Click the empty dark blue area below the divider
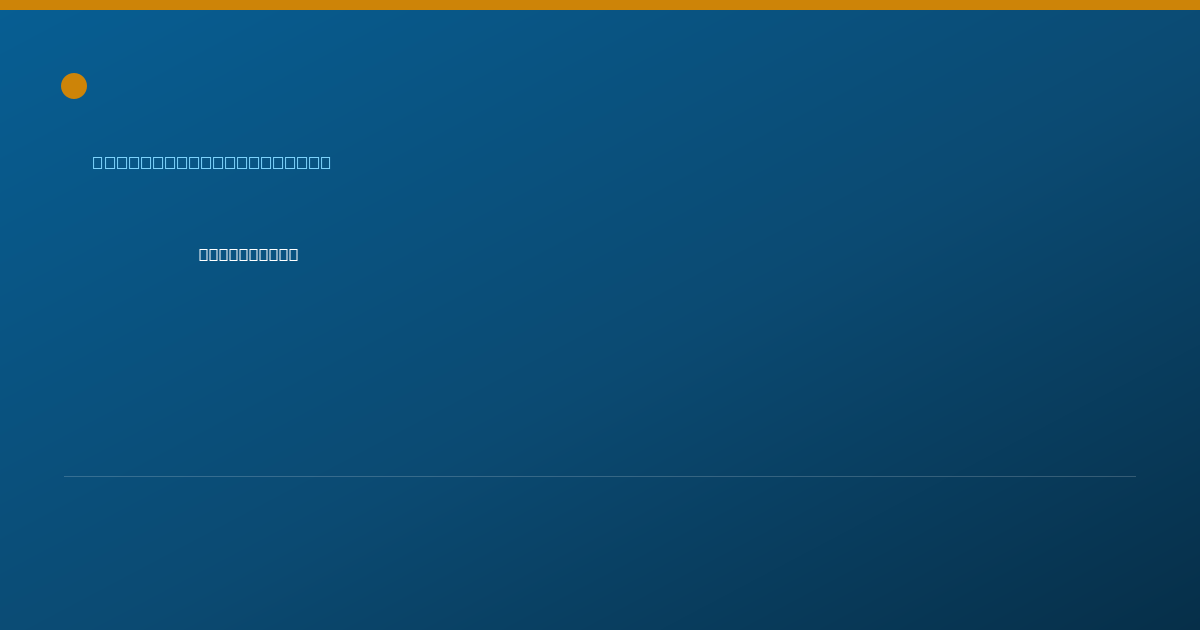Image resolution: width=1200 pixels, height=630 pixels. tap(600, 553)
